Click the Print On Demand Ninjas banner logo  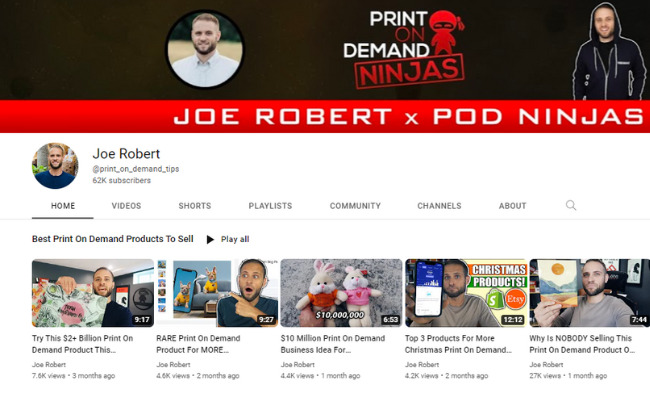tap(404, 49)
